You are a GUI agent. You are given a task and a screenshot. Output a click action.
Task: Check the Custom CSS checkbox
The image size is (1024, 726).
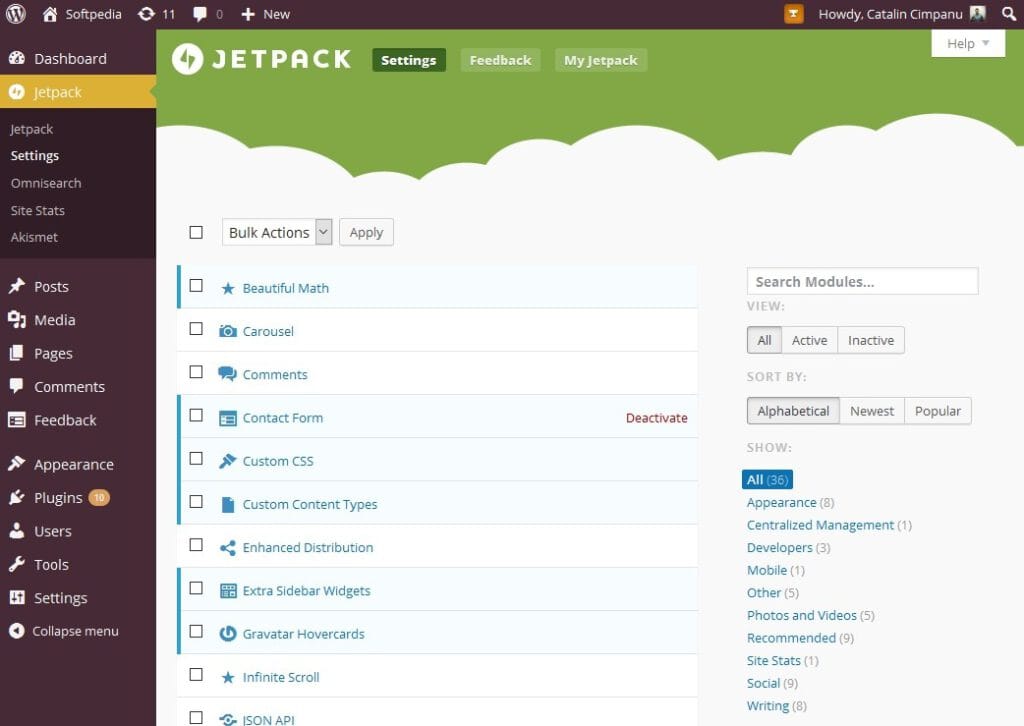pyautogui.click(x=196, y=461)
